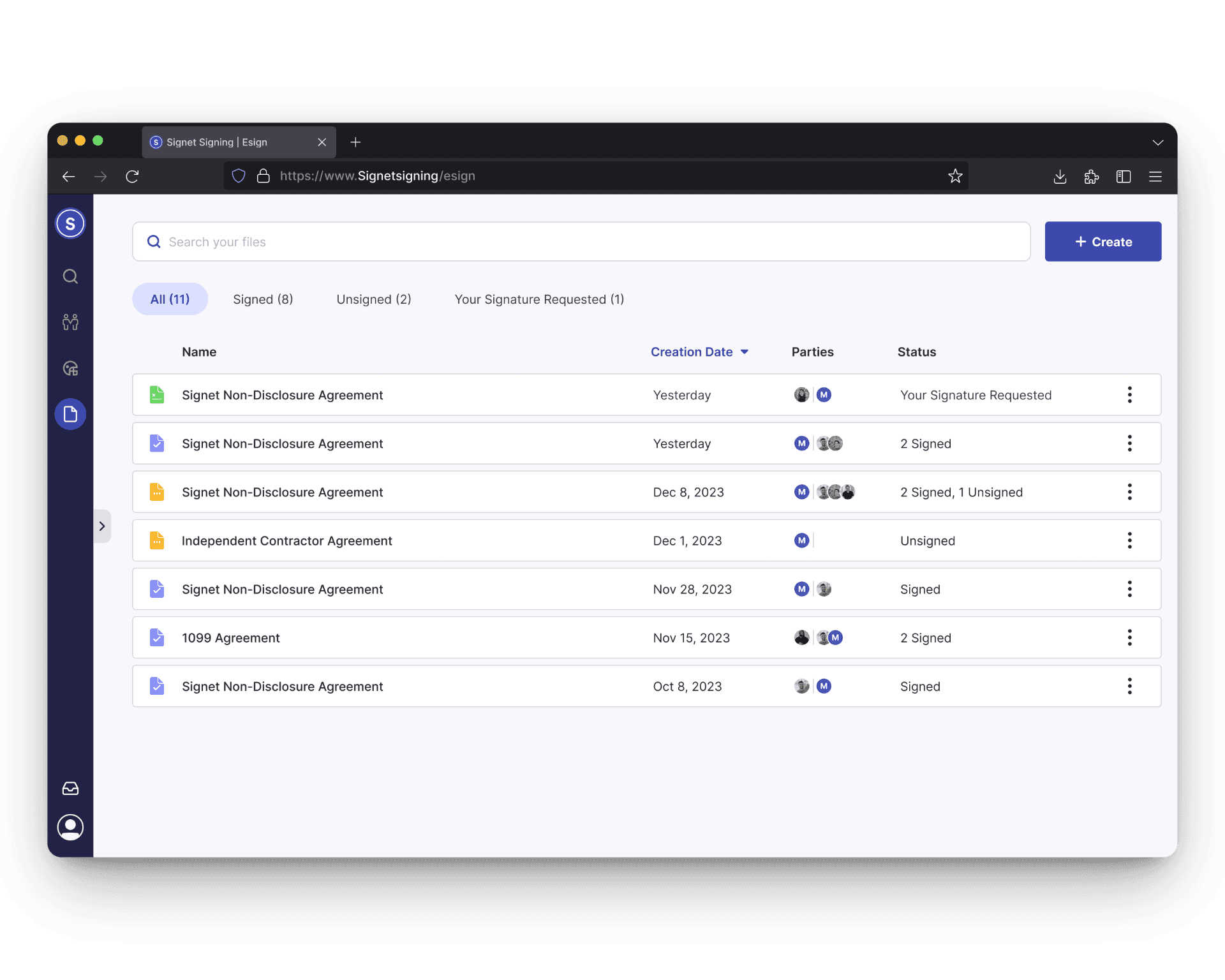This screenshot has height=980, width=1225.
Task: Open the browser downloads icon
Action: (x=1060, y=177)
